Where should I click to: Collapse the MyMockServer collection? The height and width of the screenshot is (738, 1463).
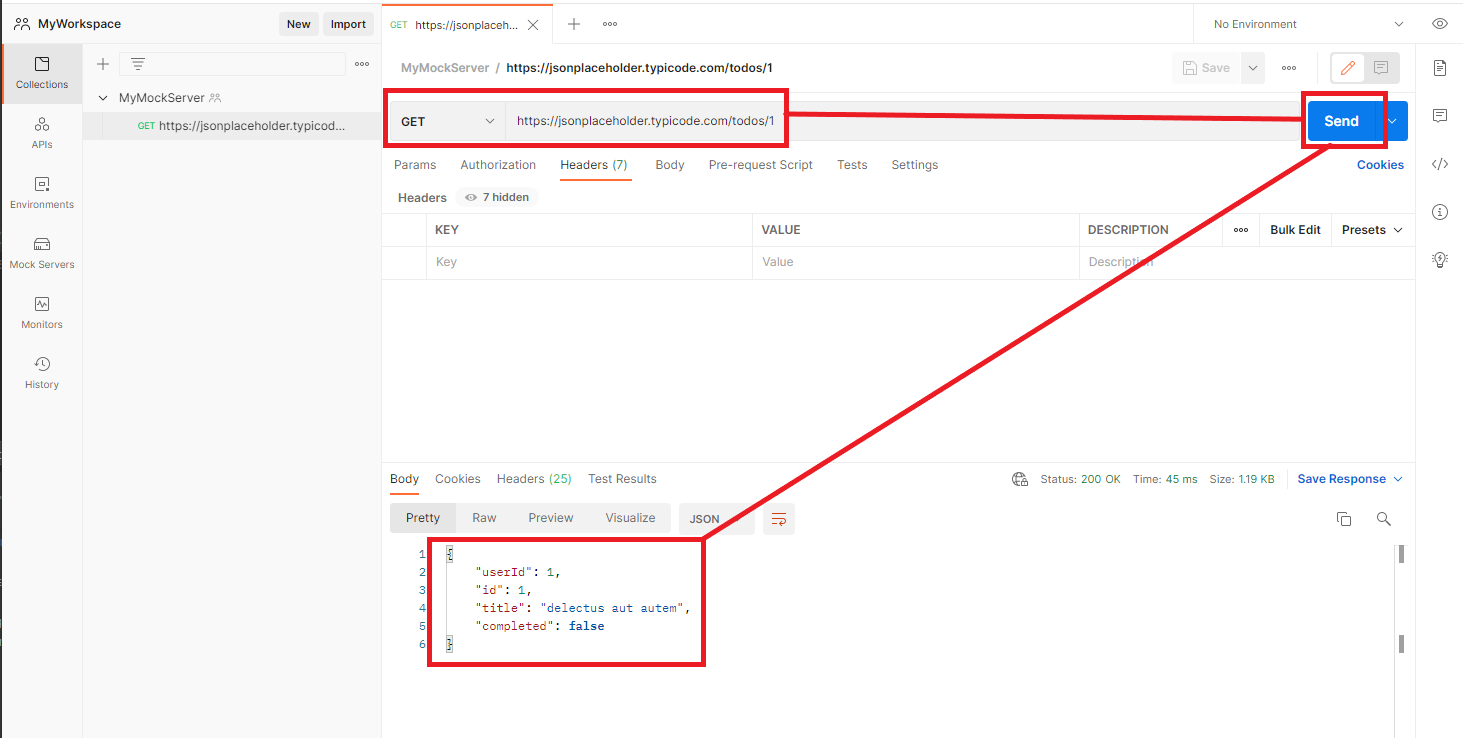[x=103, y=98]
